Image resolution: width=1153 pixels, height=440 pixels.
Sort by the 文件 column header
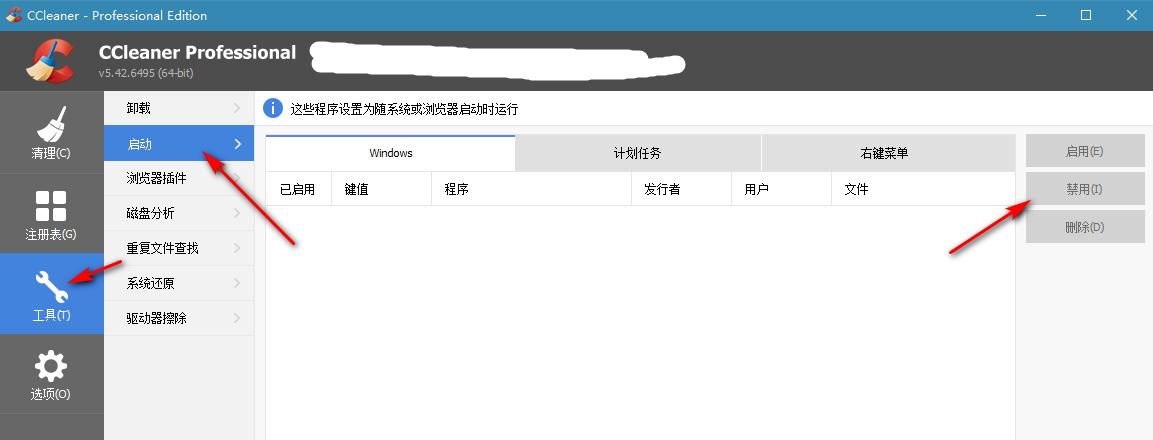coord(923,189)
